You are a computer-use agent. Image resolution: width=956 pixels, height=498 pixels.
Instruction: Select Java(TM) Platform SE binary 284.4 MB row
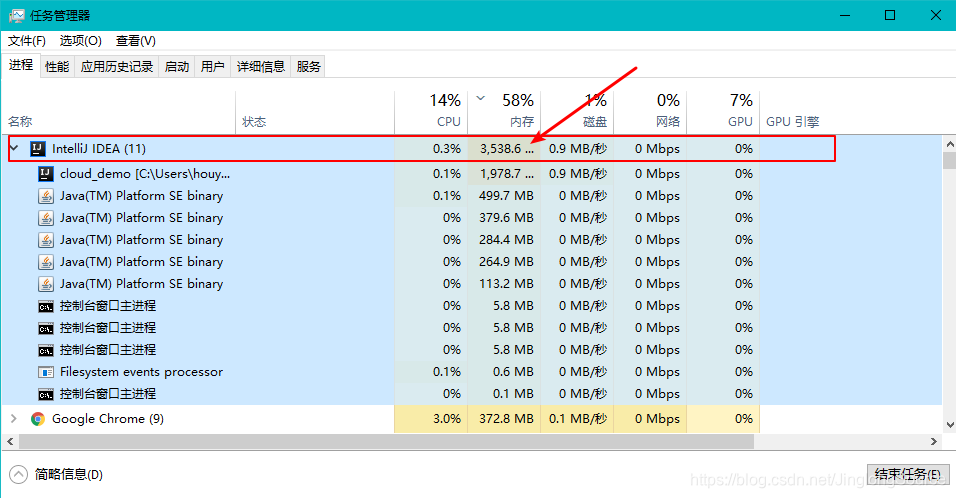(473, 240)
